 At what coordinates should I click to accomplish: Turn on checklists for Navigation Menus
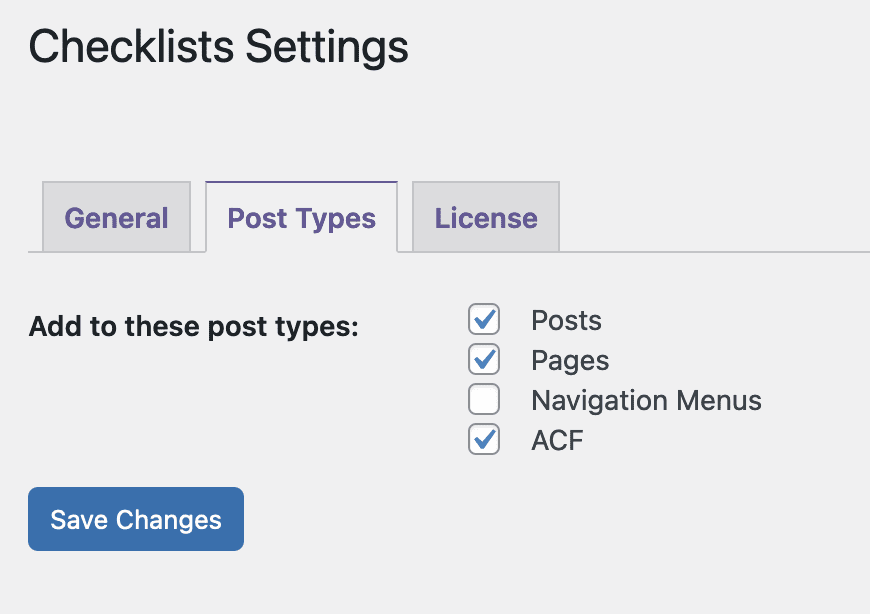pos(483,399)
